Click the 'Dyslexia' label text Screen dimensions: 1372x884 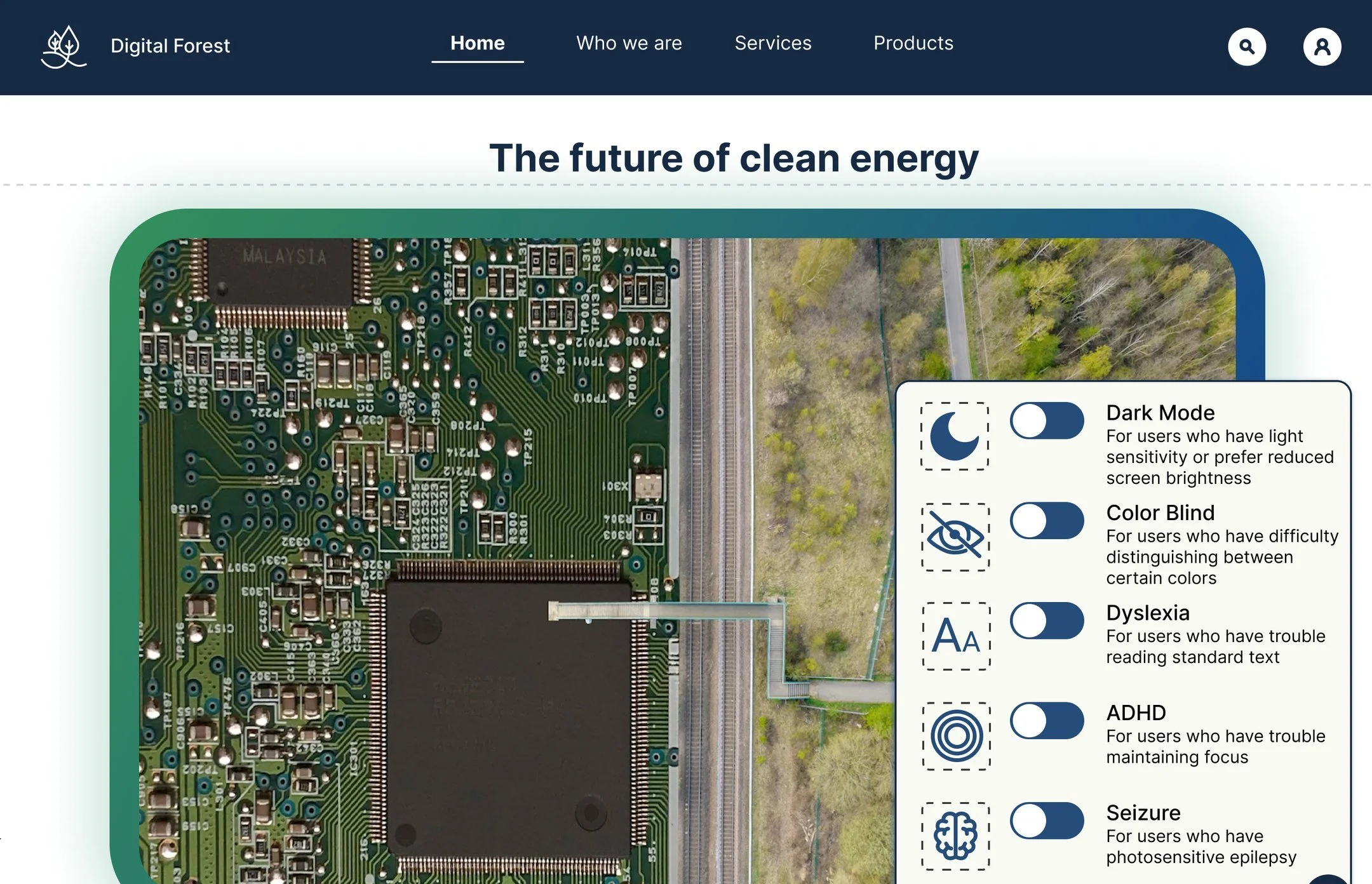tap(1148, 613)
